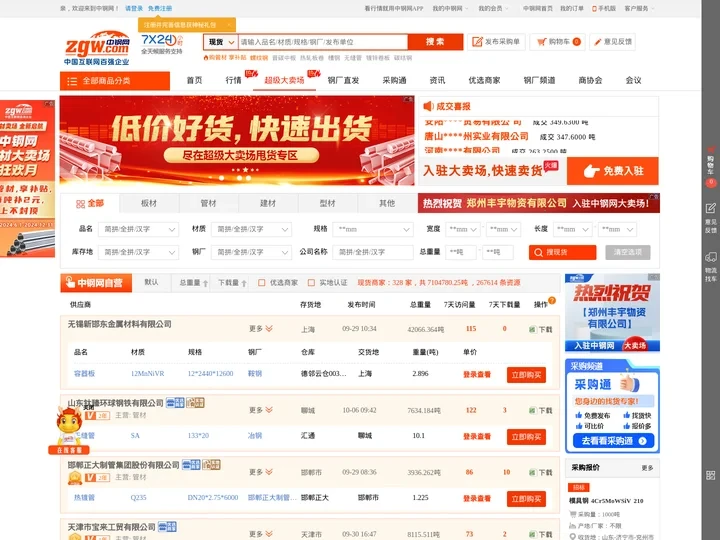Click the right sidebar logistics truck icon
The width and height of the screenshot is (720, 540).
pos(711,257)
